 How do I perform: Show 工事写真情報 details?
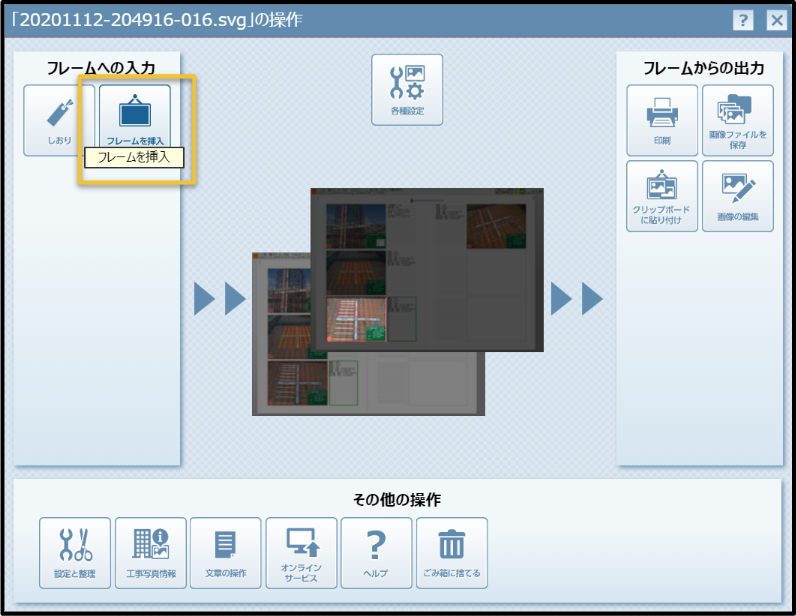[151, 552]
